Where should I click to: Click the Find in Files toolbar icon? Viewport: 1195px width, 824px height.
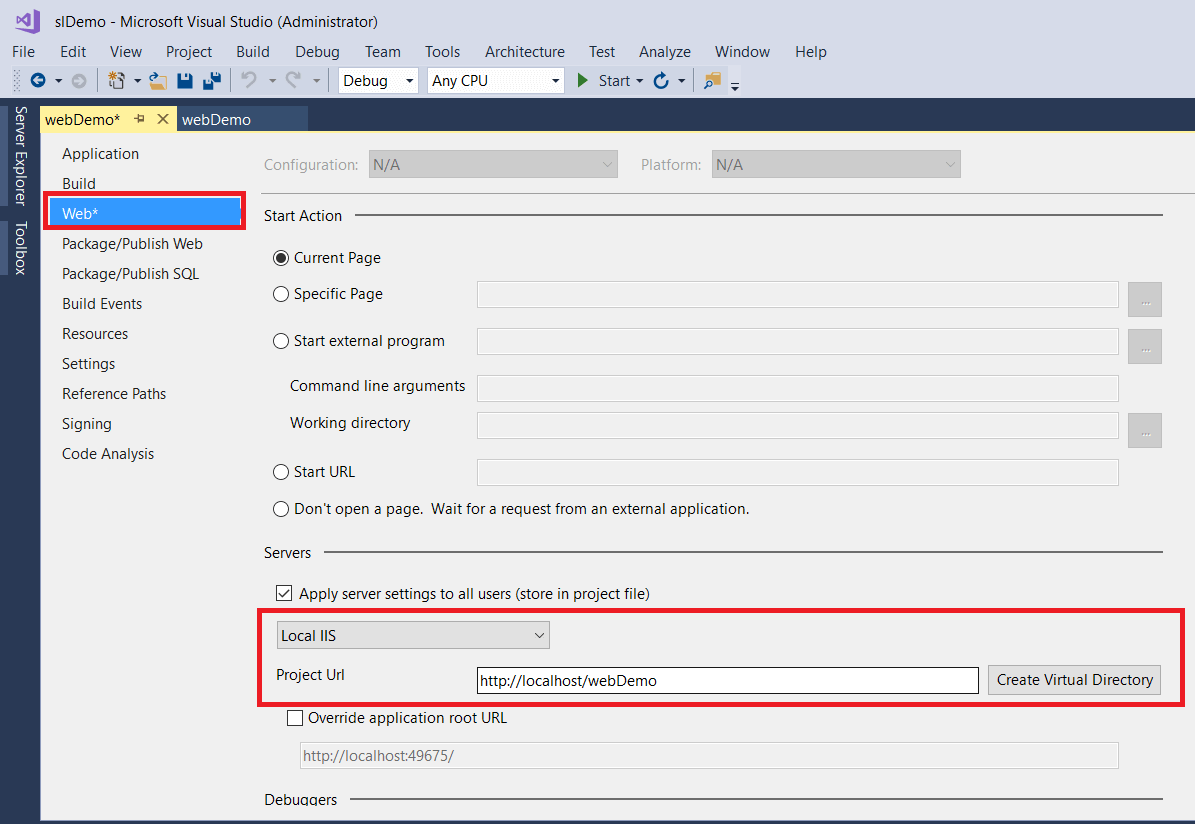713,80
